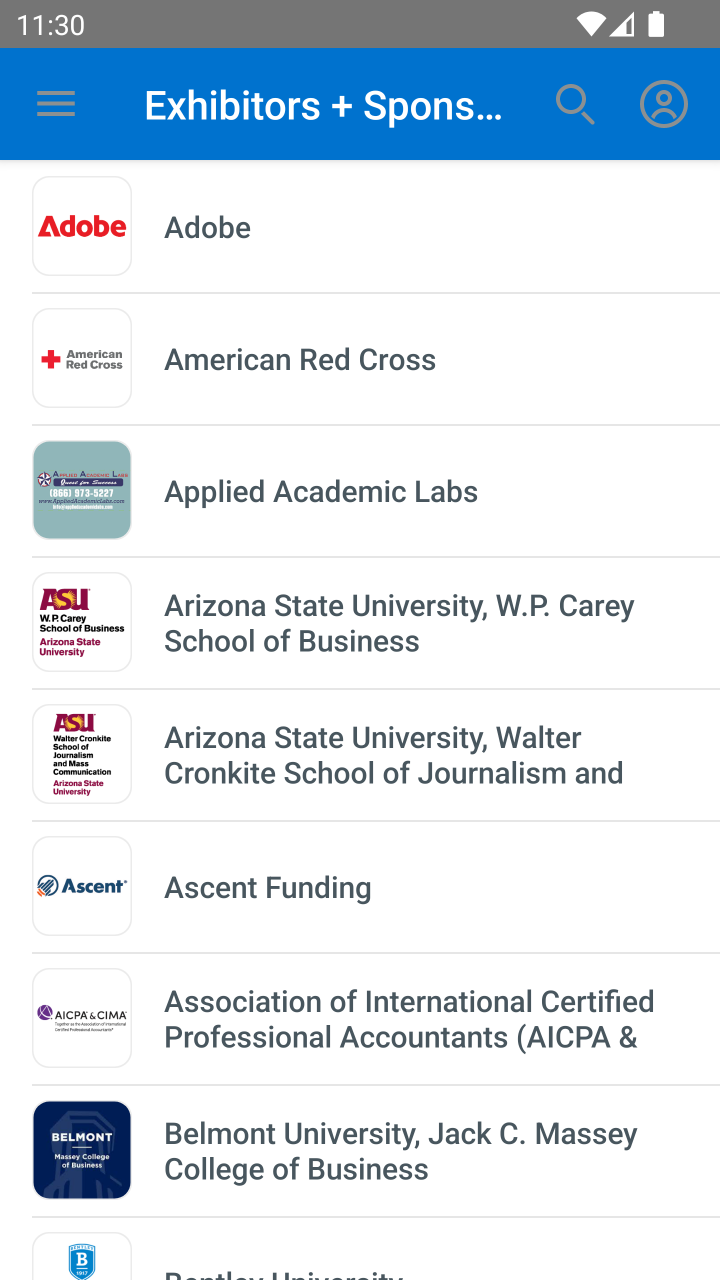This screenshot has height=1280, width=720.
Task: Tap the AICPA & CIMA logo
Action: [82, 1018]
